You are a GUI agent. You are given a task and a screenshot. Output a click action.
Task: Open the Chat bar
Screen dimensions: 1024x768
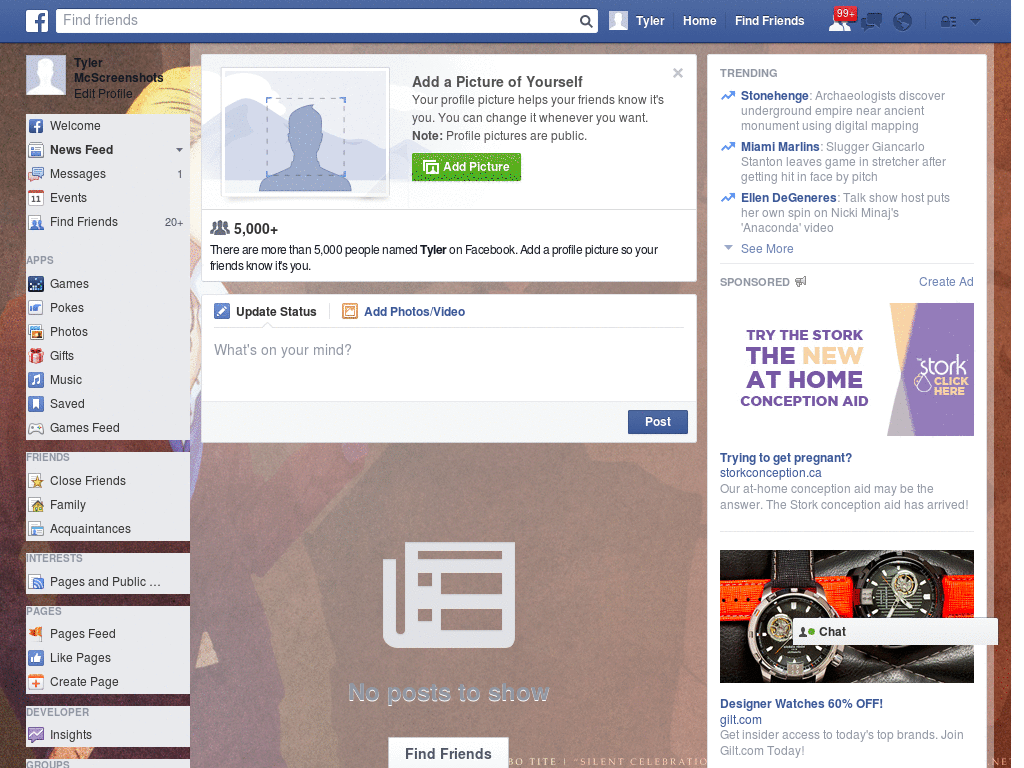pos(895,632)
